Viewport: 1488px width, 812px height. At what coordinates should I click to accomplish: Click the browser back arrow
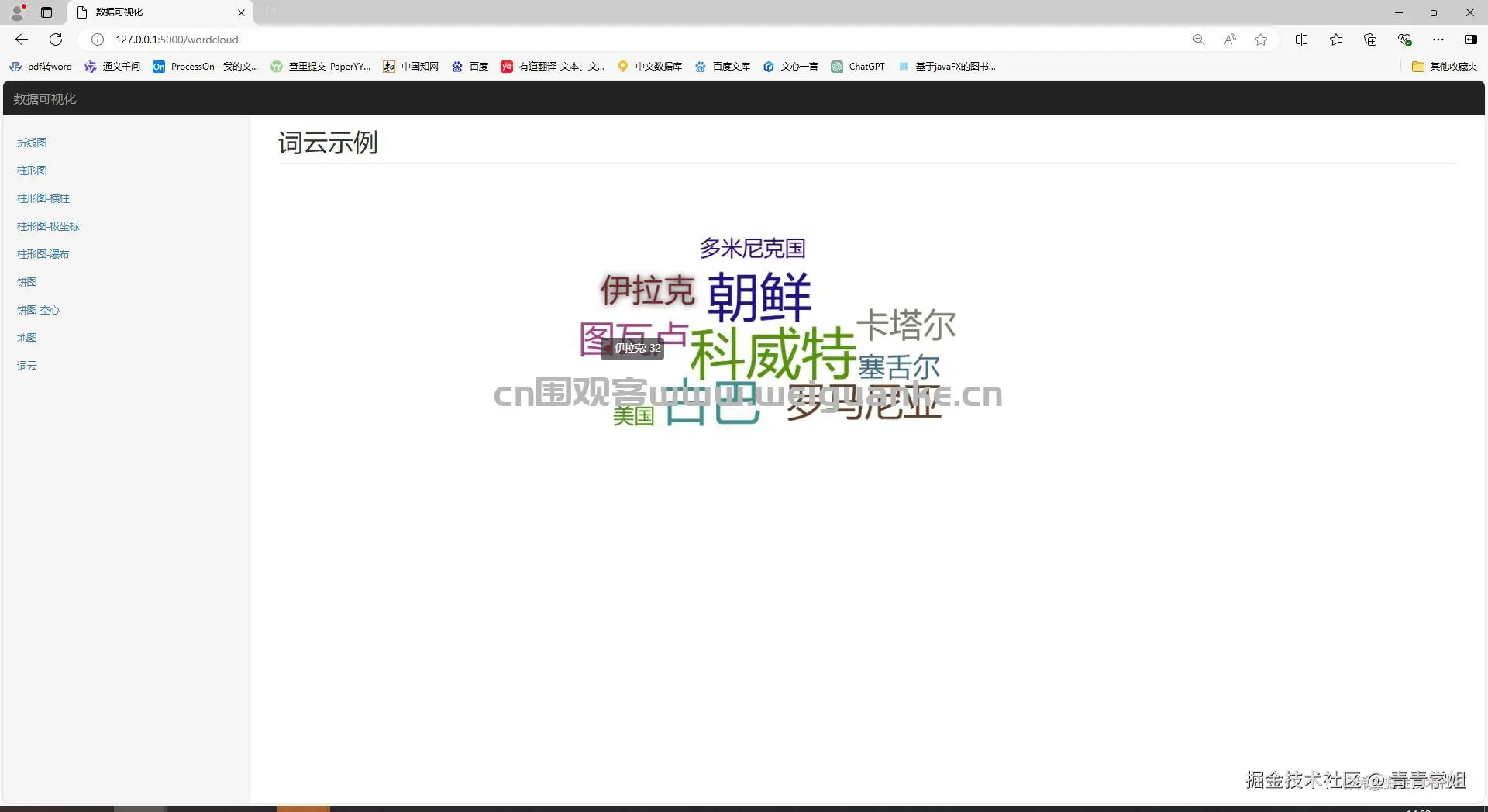[x=22, y=40]
